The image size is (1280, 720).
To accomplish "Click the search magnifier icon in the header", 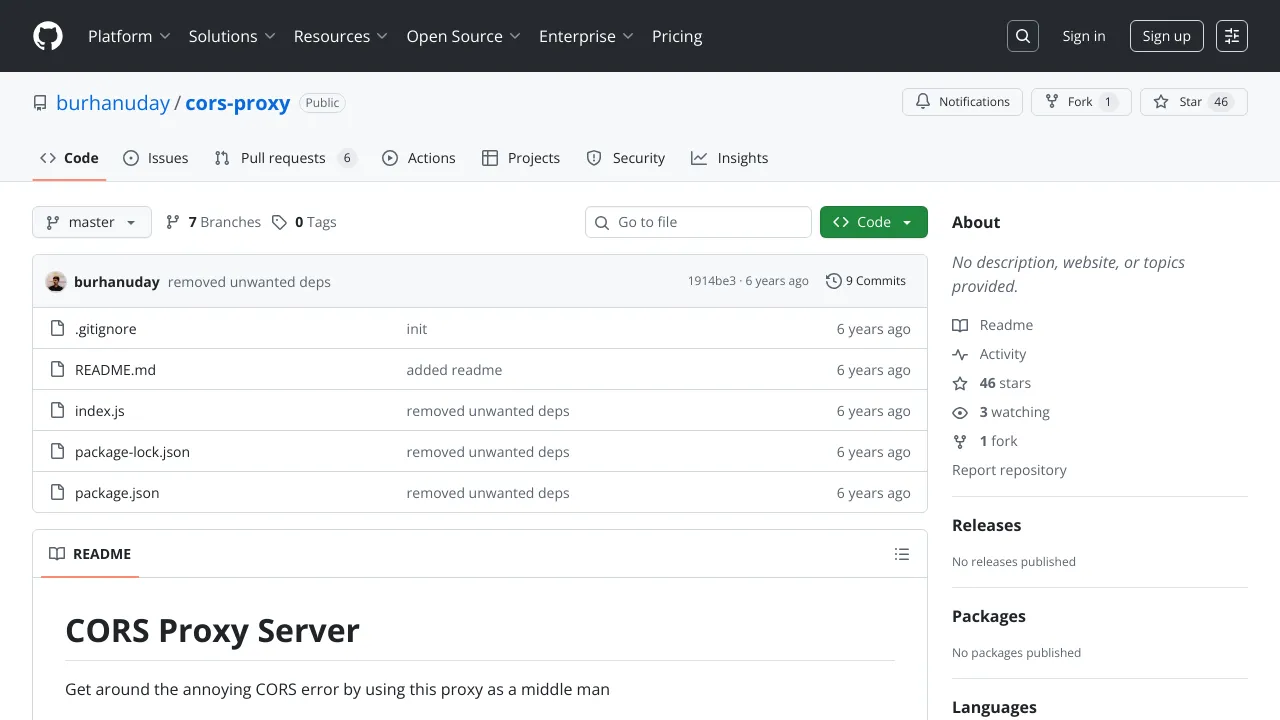I will point(1023,36).
